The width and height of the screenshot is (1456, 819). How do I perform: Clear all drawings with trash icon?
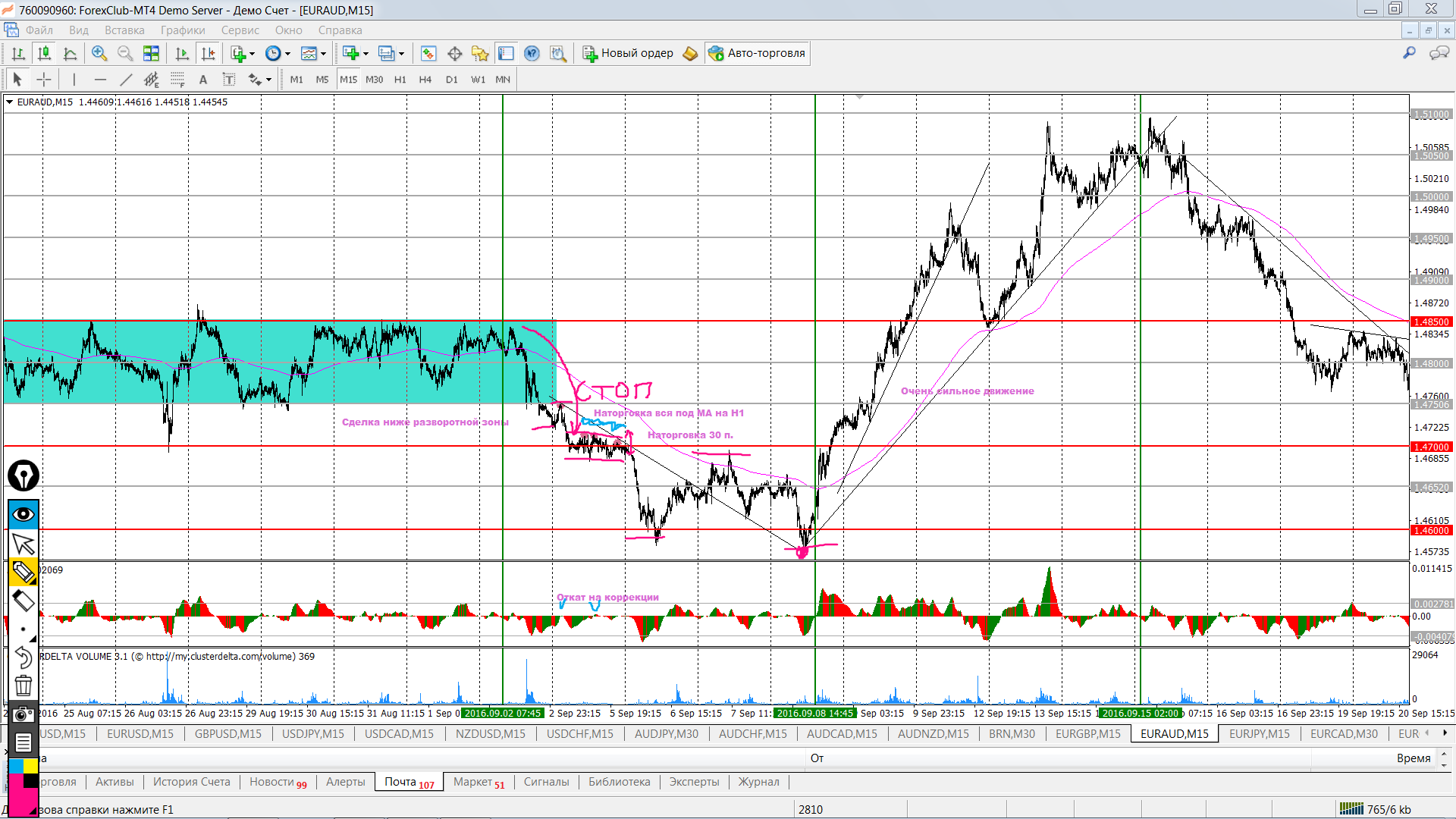[24, 686]
